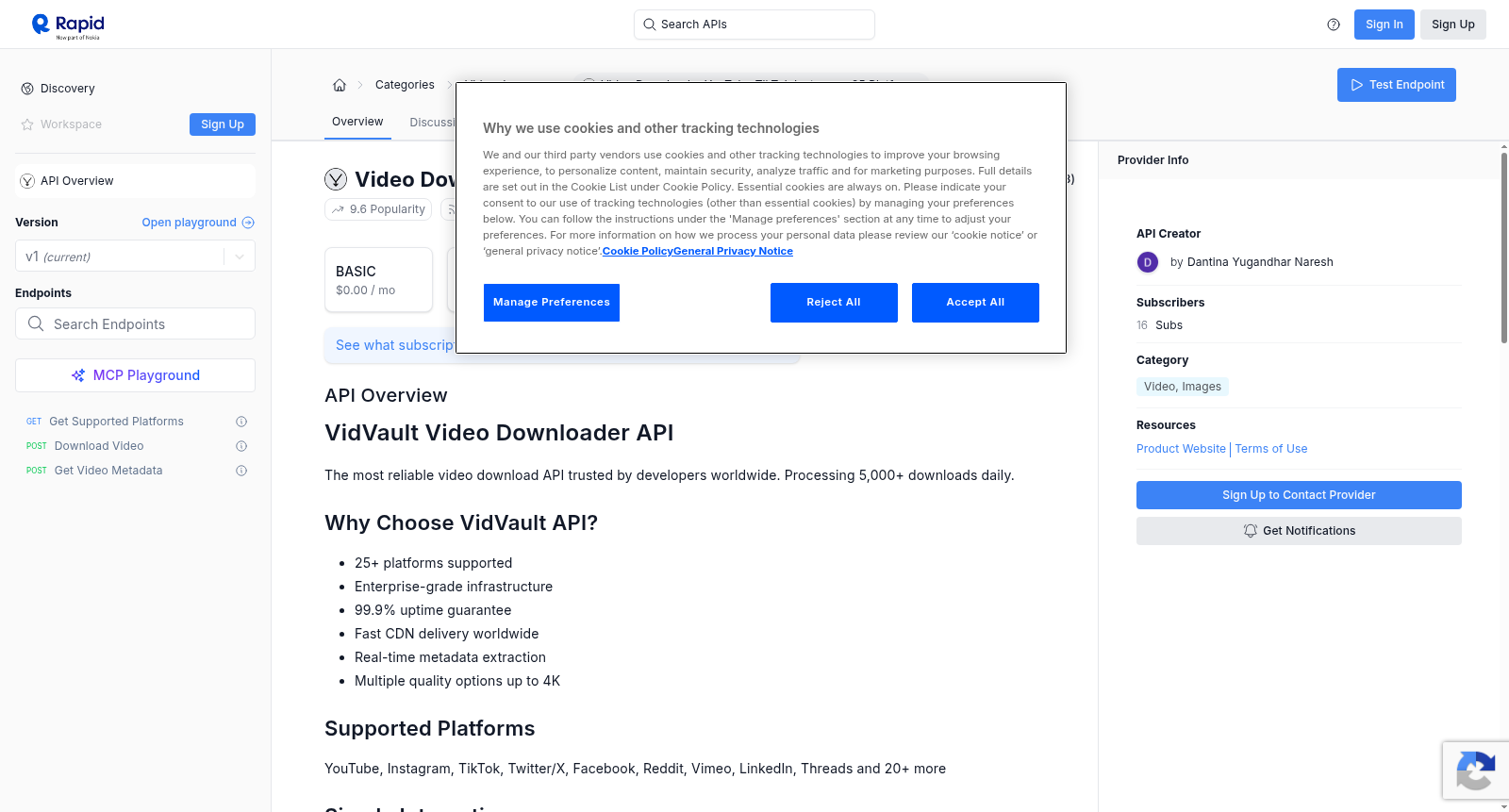
Task: Click the reCAPTCHA badge
Action: (1475, 771)
